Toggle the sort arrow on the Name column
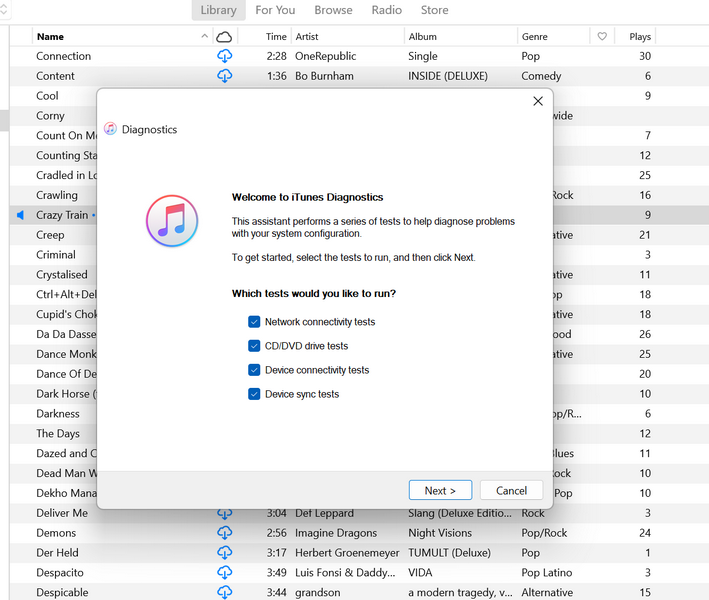 coord(205,37)
